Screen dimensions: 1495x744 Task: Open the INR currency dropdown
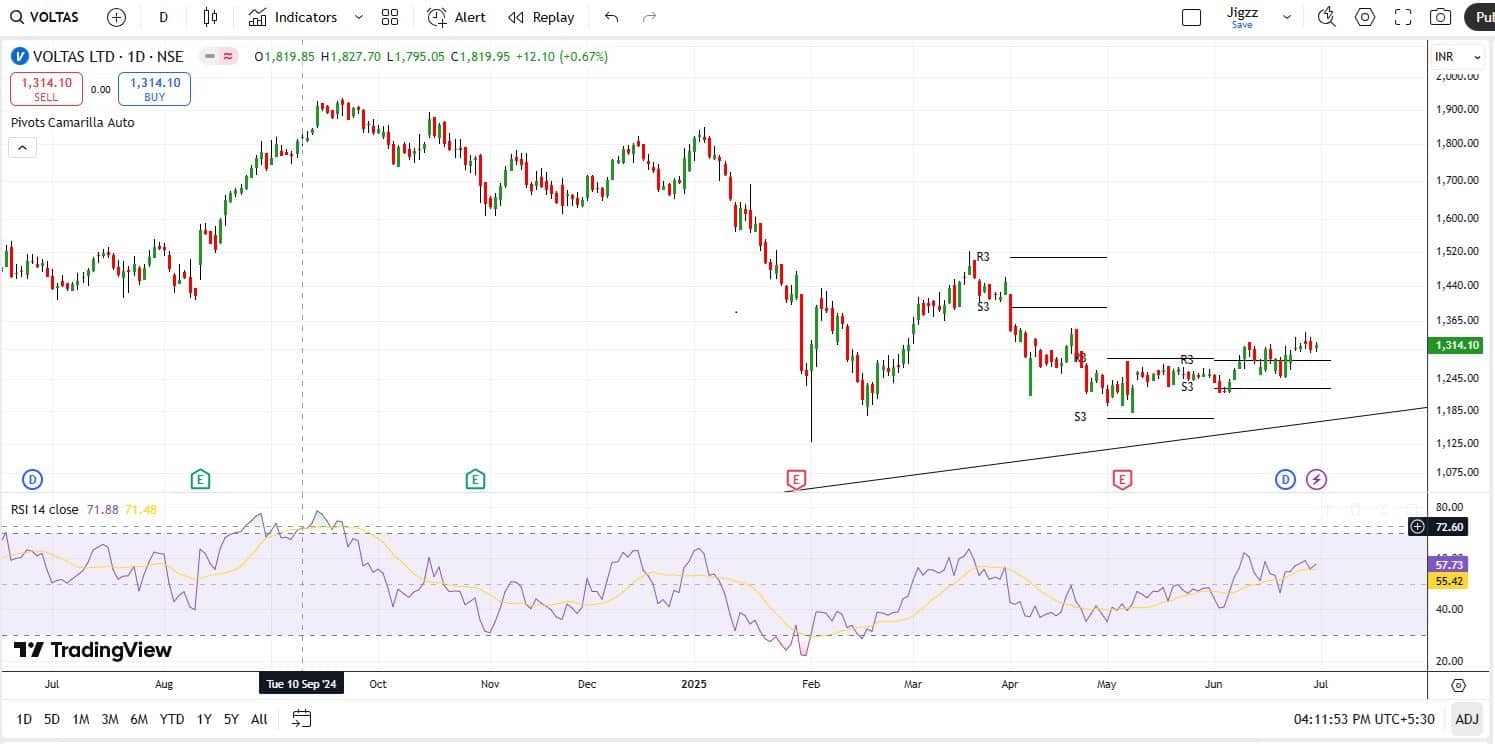coord(1458,57)
